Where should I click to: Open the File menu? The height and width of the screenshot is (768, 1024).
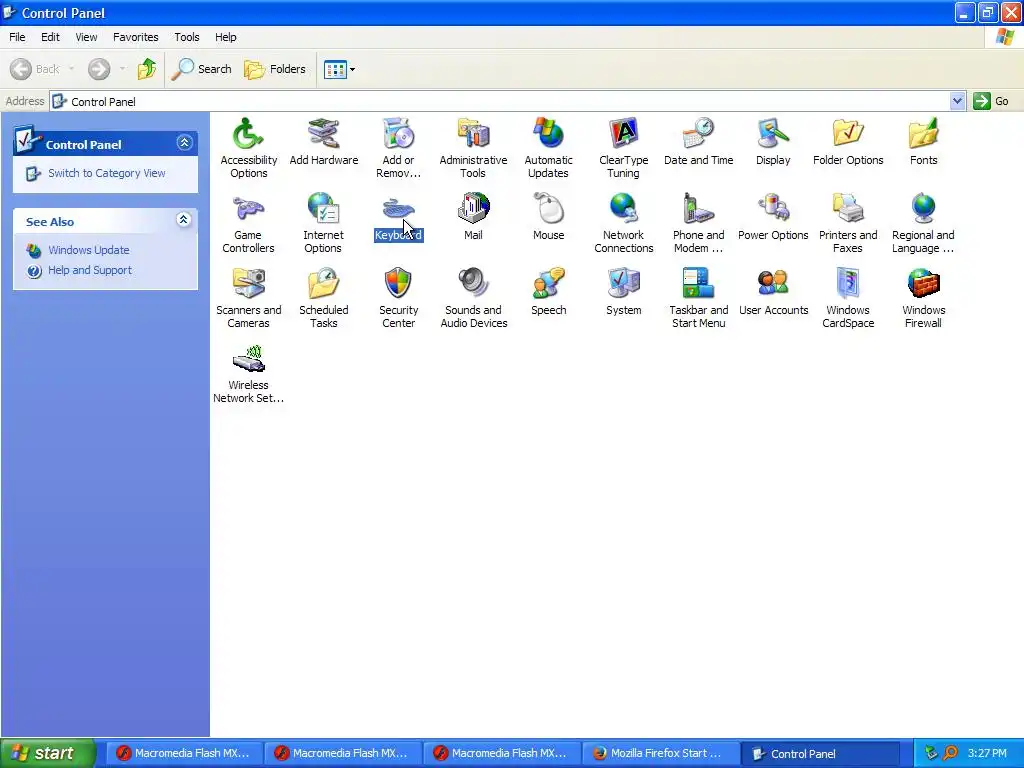pyautogui.click(x=17, y=37)
